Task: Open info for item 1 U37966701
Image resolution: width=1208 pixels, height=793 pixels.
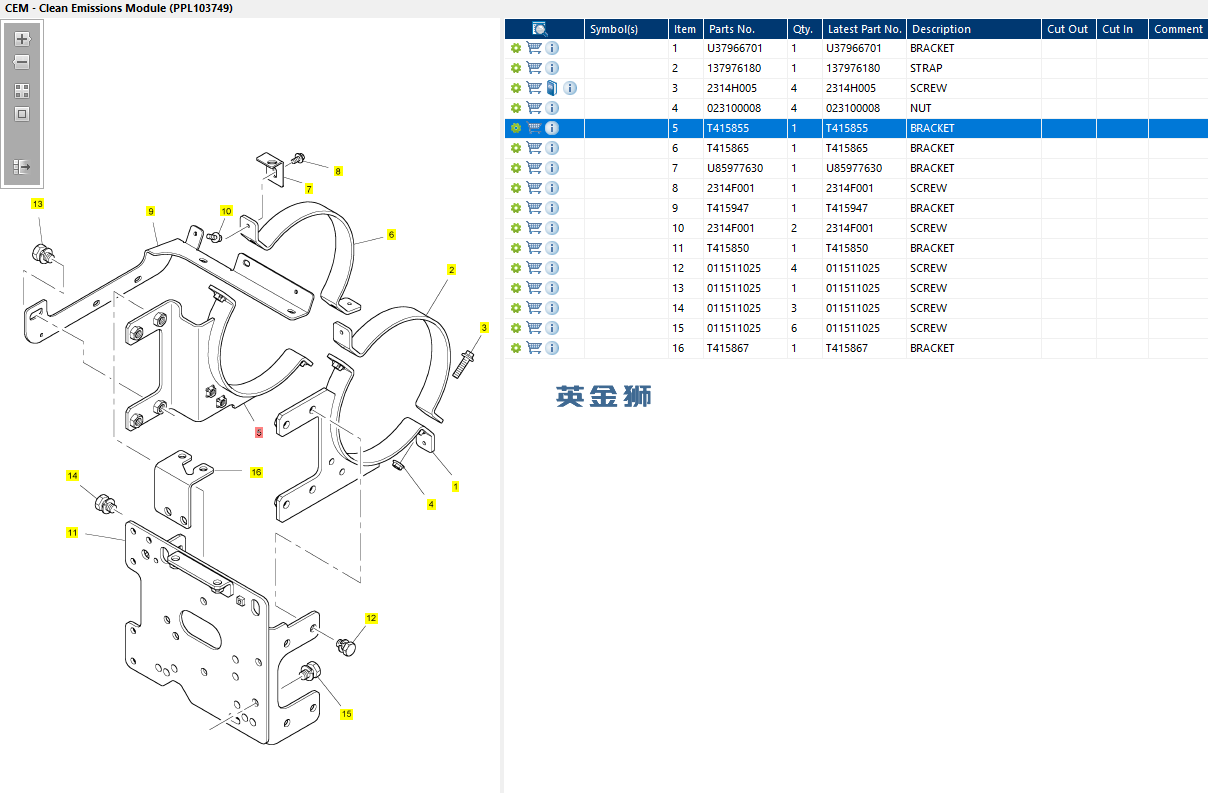Action: click(x=552, y=48)
